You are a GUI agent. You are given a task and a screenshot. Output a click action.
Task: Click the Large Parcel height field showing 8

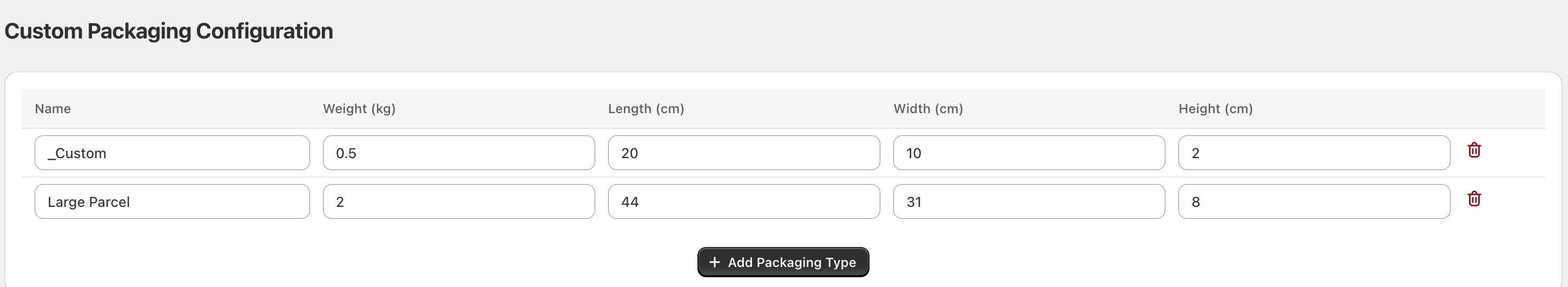pos(1314,201)
